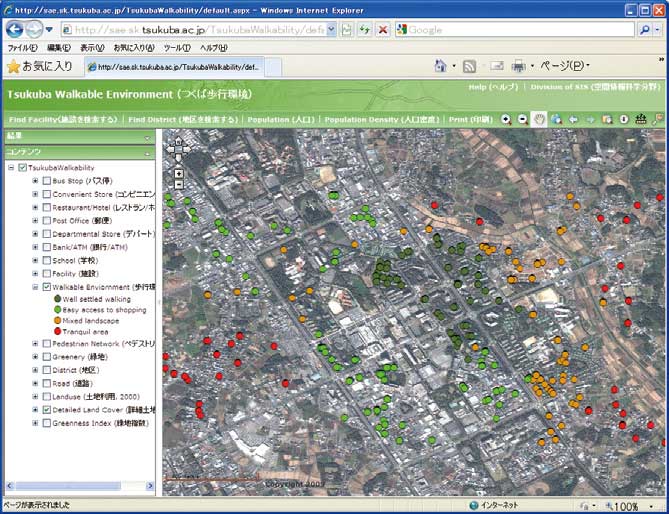Screen dimensions: 669x514
Task: Click Find District link
Action: point(183,119)
